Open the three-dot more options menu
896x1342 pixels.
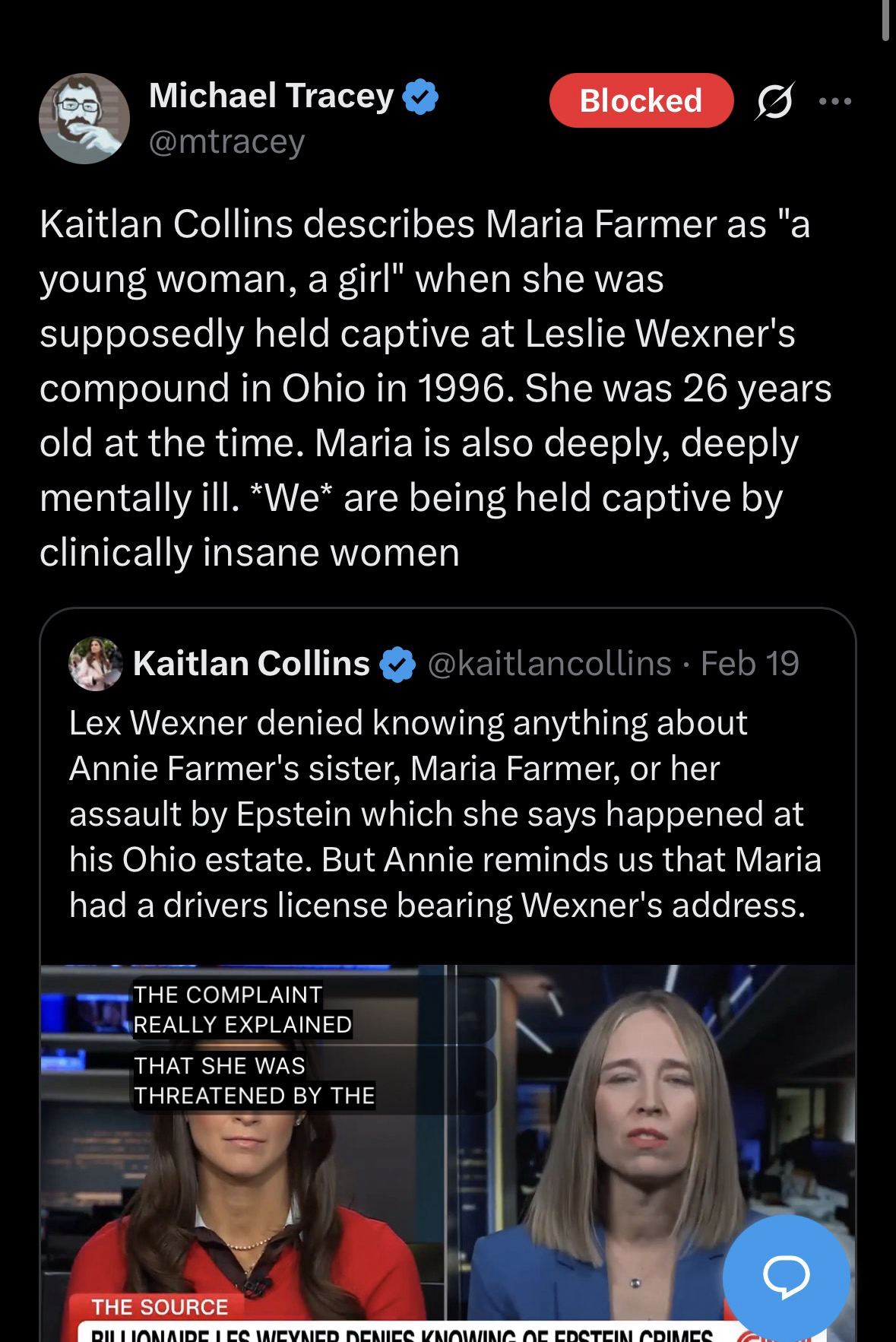(835, 100)
